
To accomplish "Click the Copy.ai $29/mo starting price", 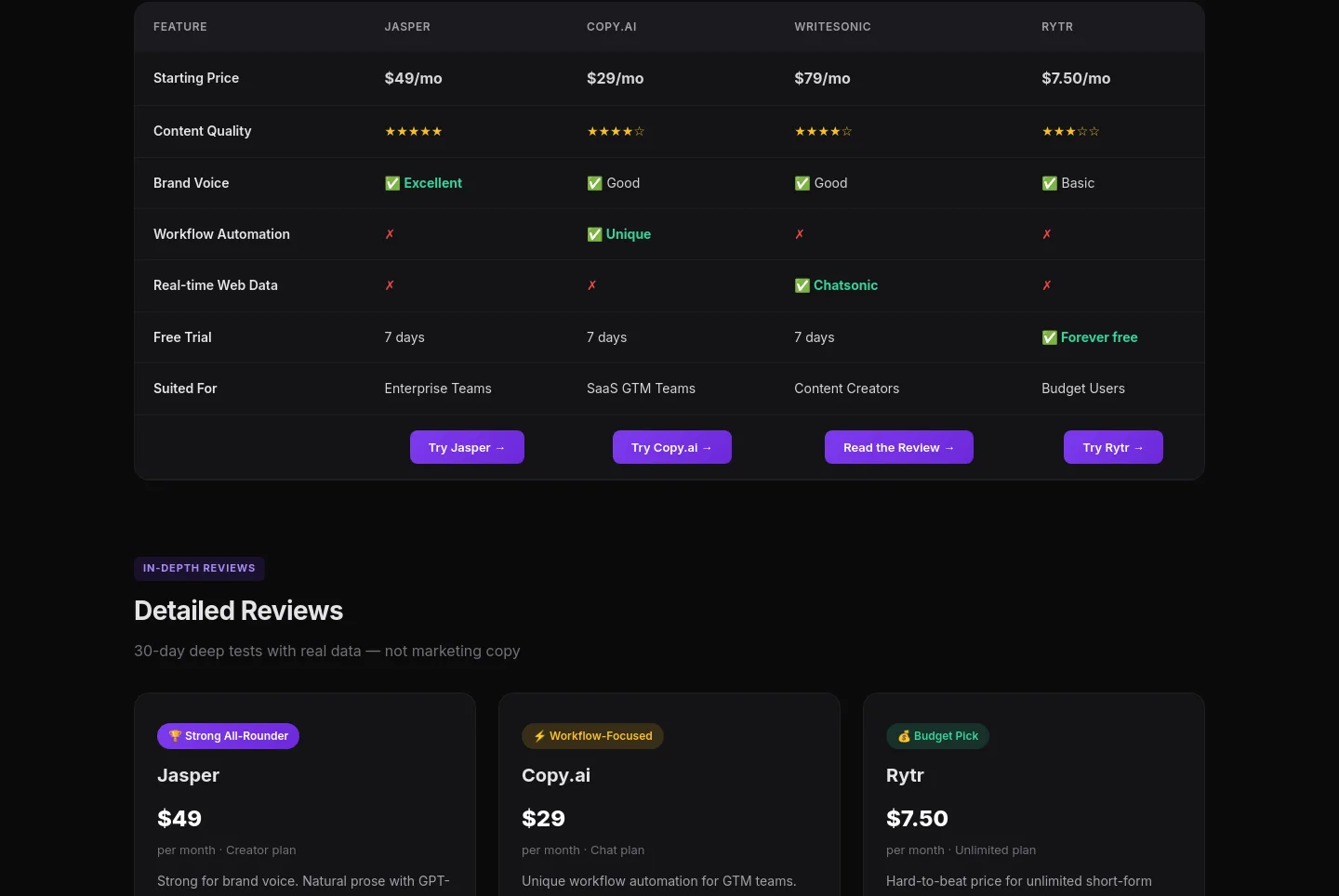I will [x=616, y=78].
